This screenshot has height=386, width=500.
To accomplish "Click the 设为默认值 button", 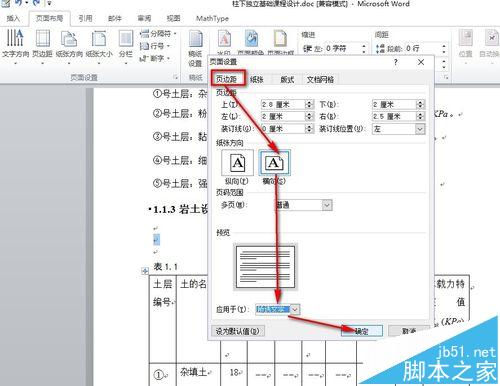I will coord(238,331).
